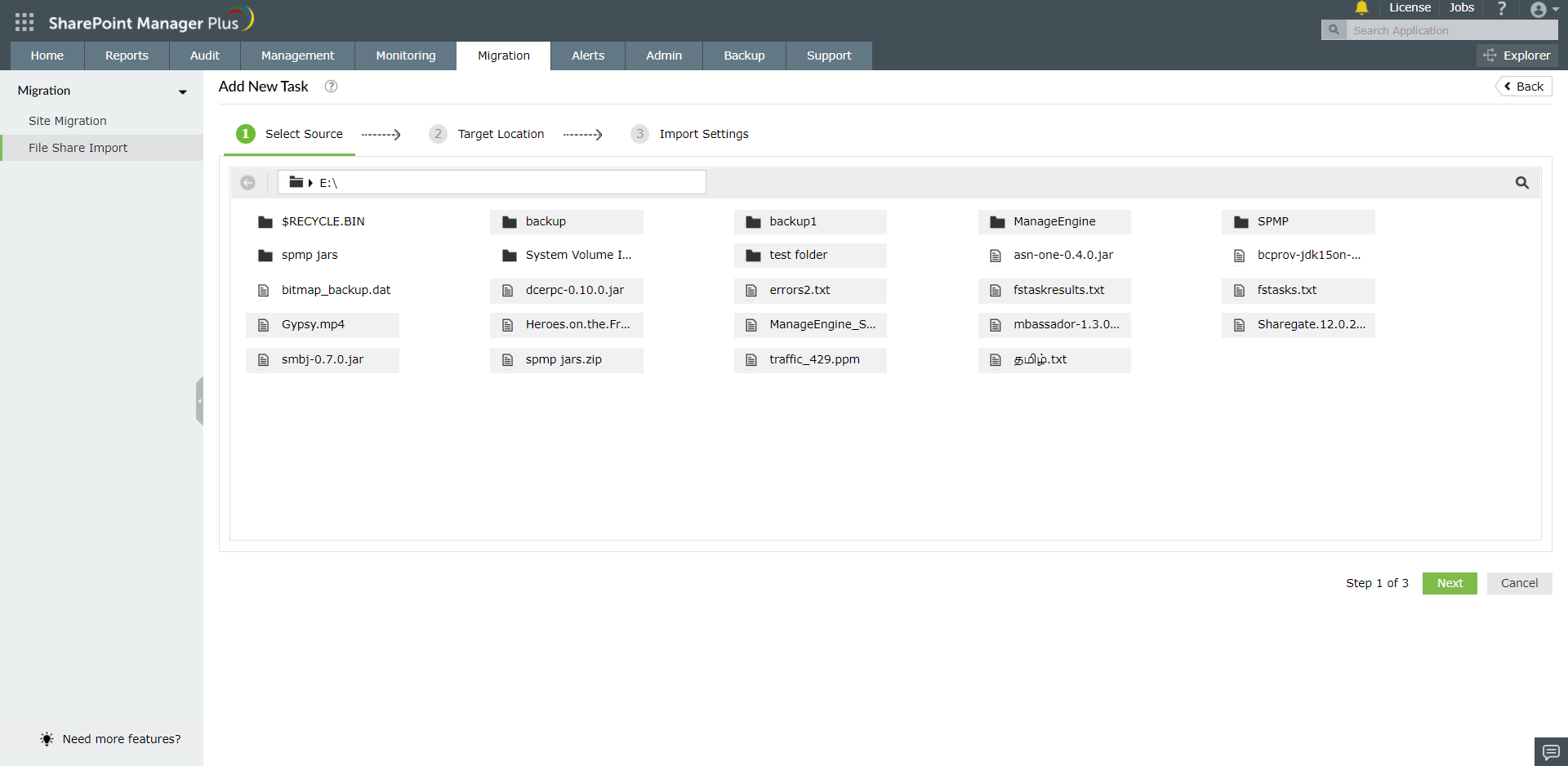Open the License link
Screen dimensions: 1568x766
click(x=1410, y=7)
